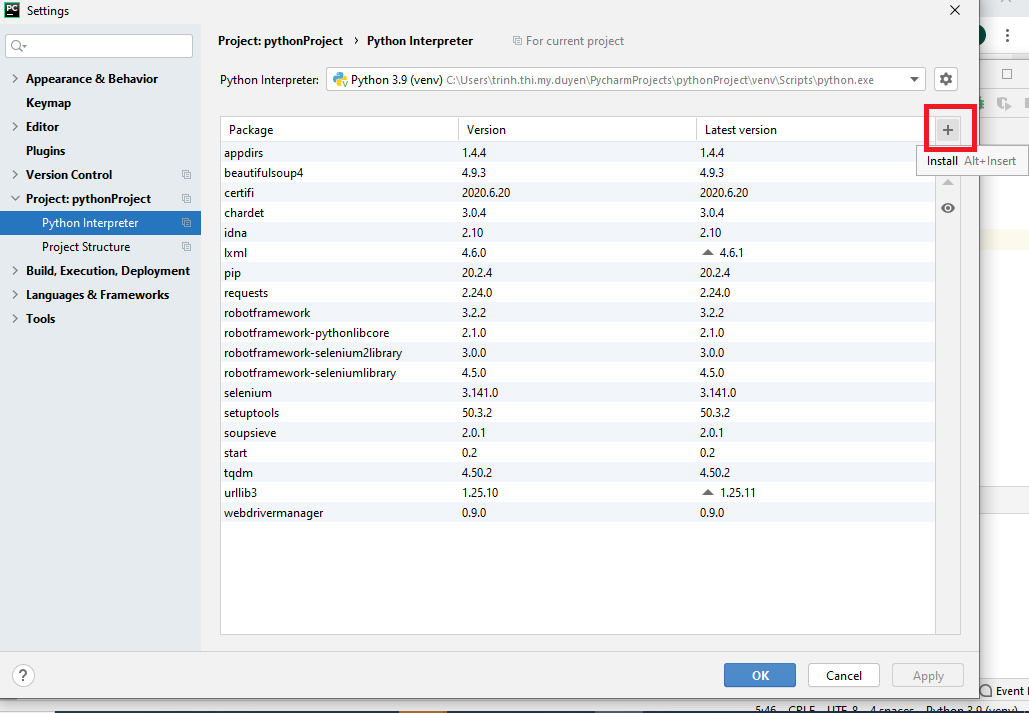Open the Python Interpreter dropdown arrow
This screenshot has width=1029, height=713.
tap(914, 79)
